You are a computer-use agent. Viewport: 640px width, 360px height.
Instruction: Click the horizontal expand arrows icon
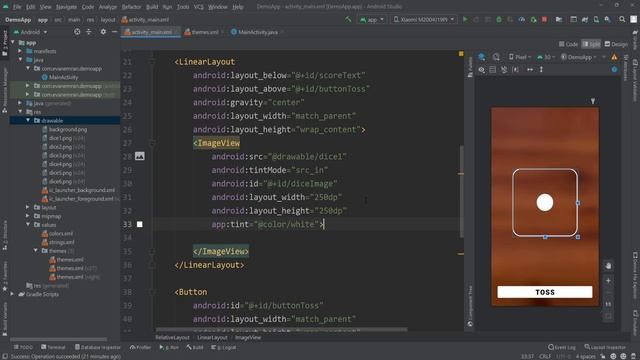pyautogui.click(x=530, y=70)
